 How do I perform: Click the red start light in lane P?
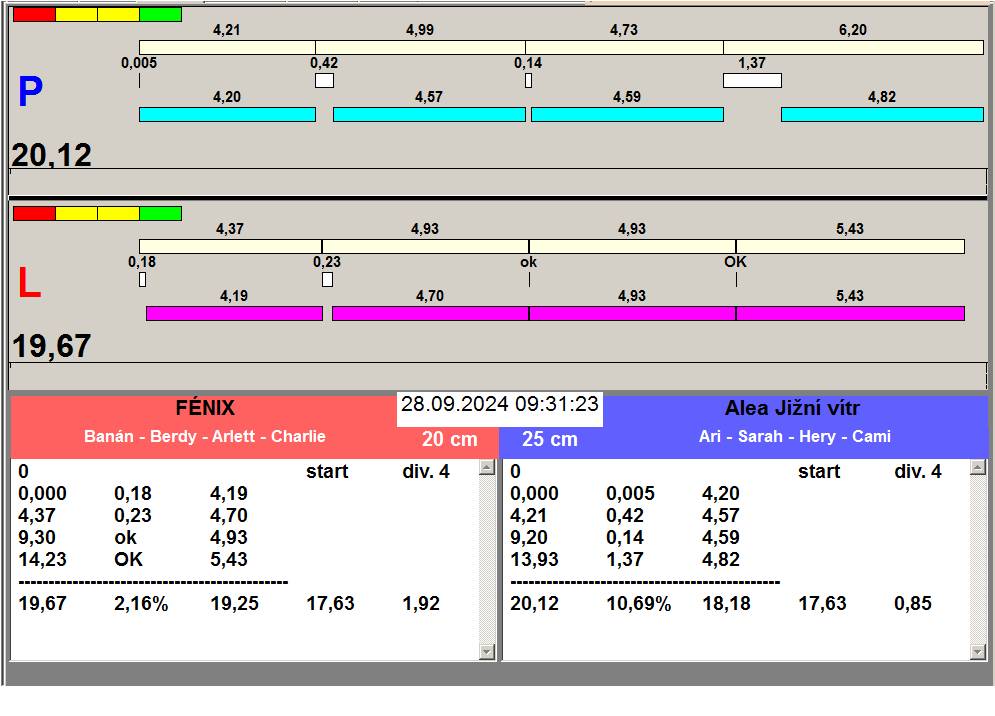click(33, 15)
